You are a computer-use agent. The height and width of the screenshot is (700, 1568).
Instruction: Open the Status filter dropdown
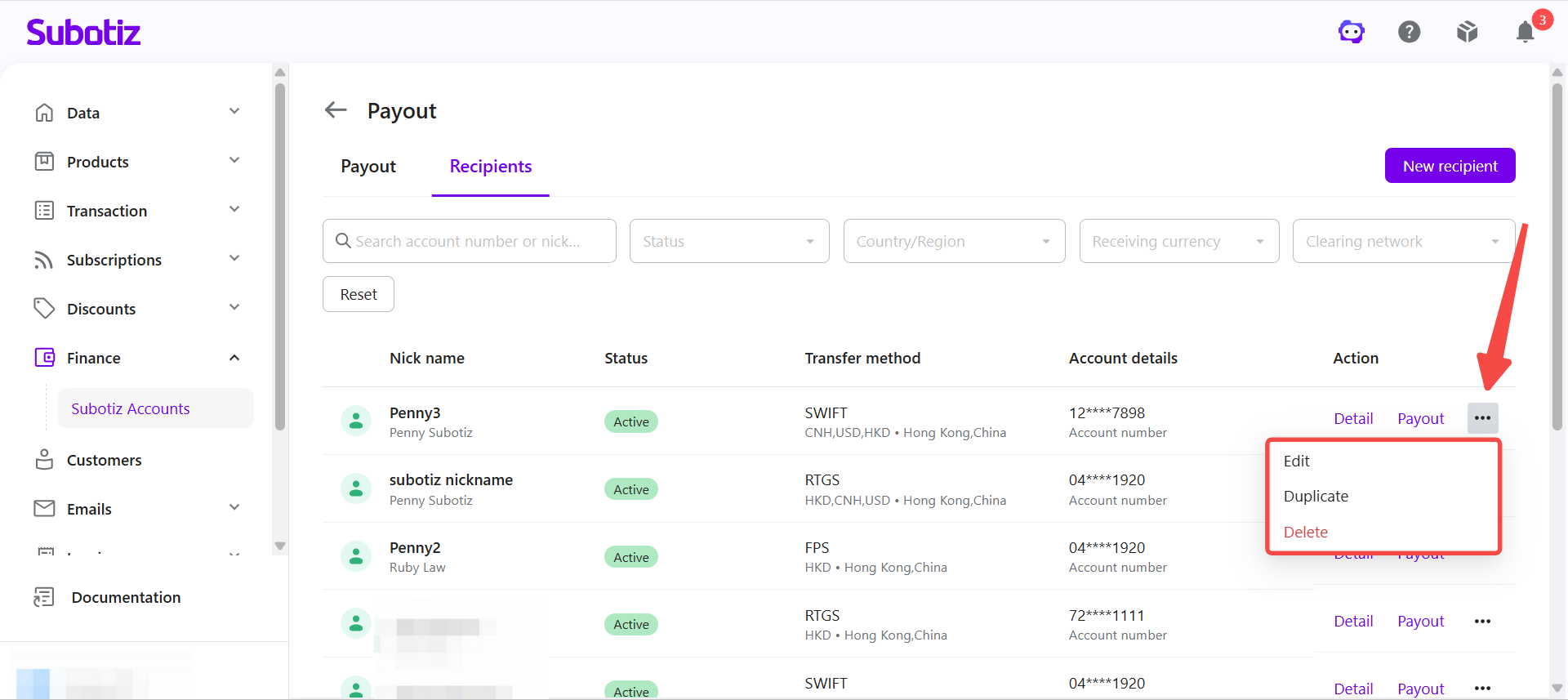[x=729, y=241]
